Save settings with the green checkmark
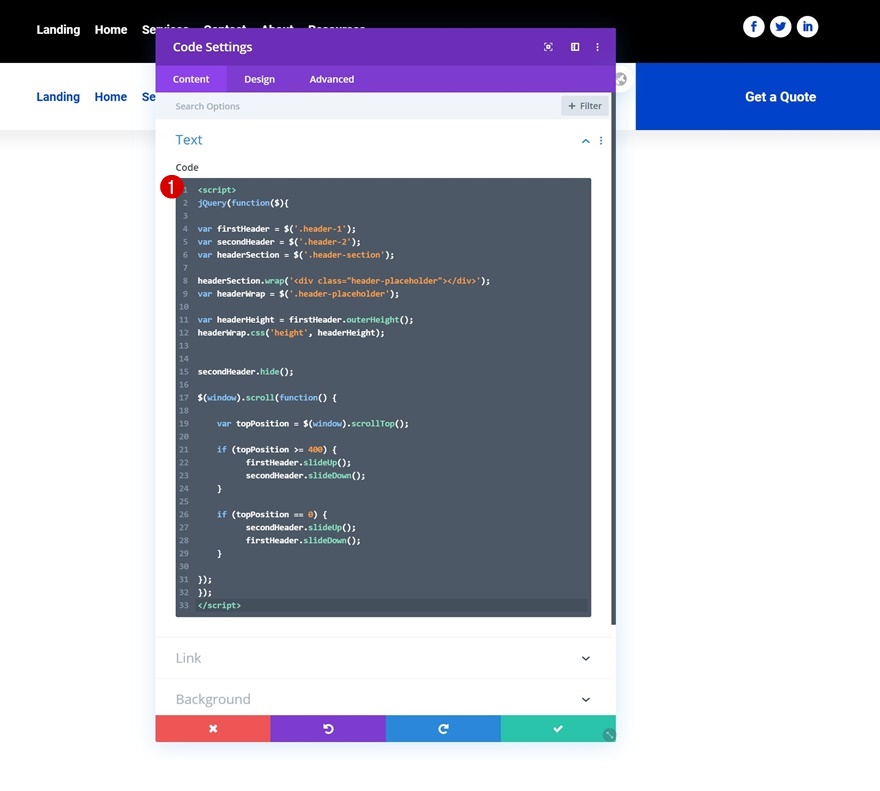880x791 pixels. (557, 729)
